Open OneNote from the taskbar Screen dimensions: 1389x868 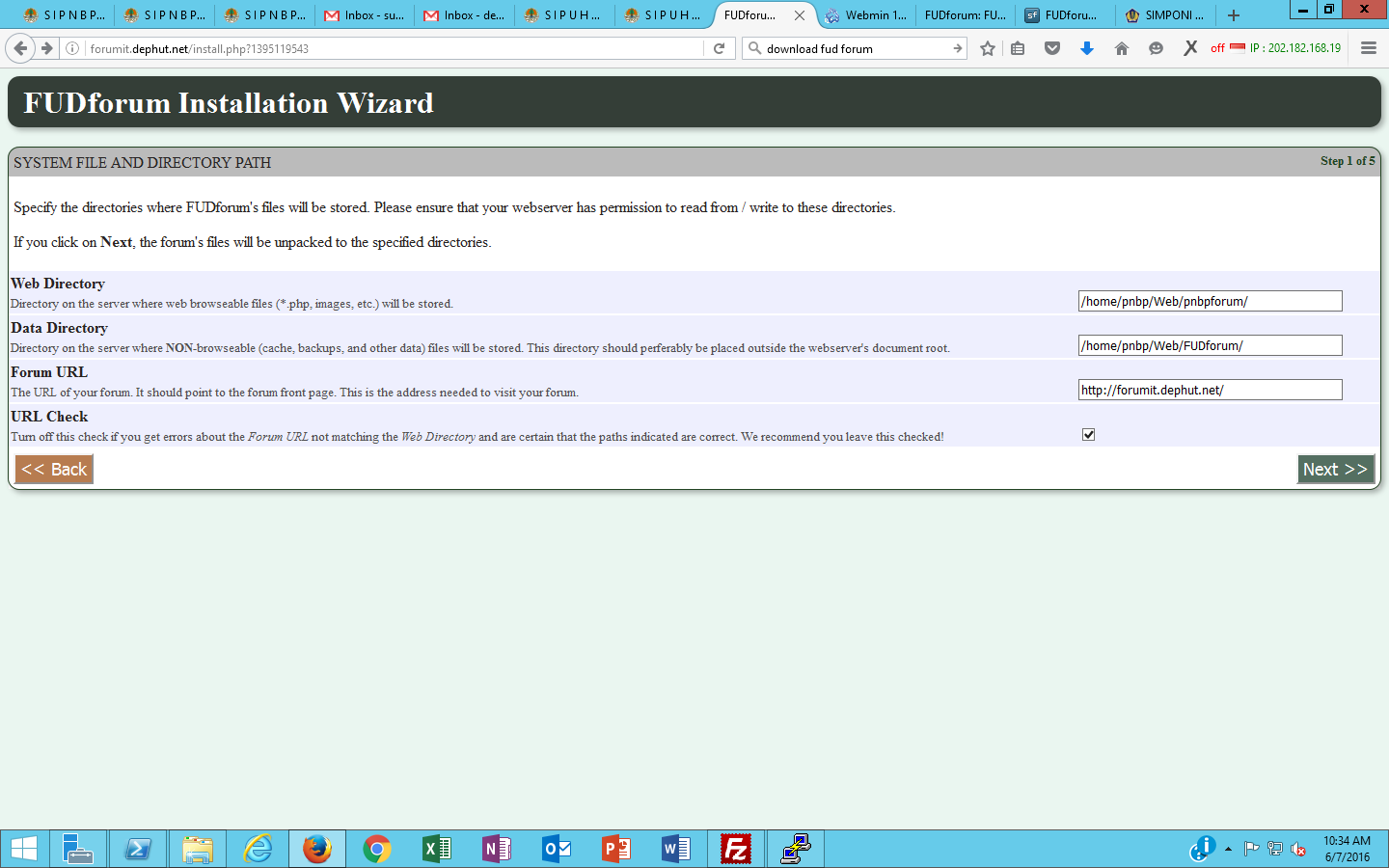(497, 849)
